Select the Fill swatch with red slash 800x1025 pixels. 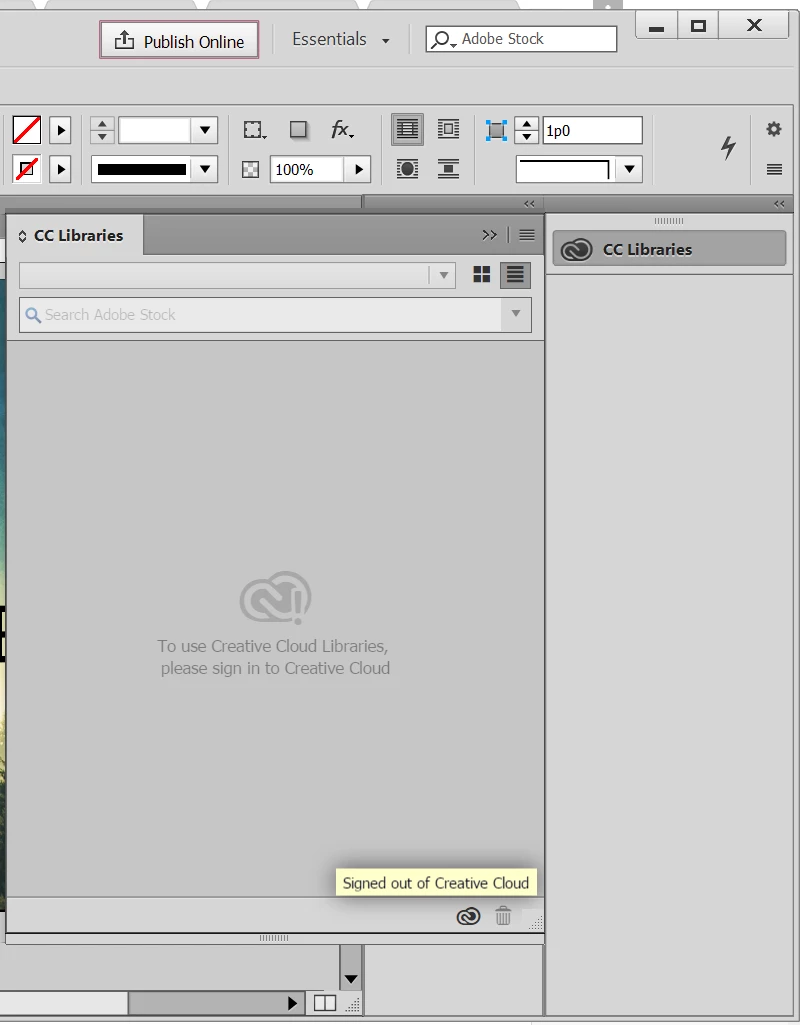(27, 130)
